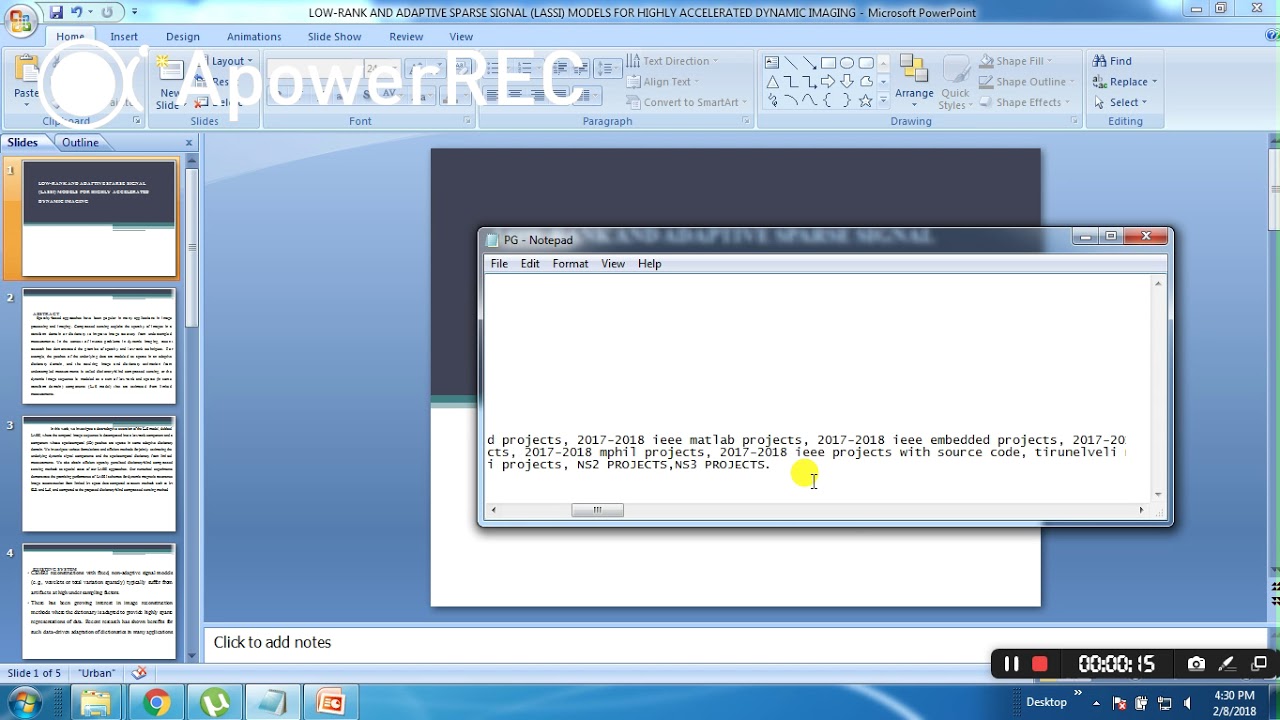The width and height of the screenshot is (1280, 720).
Task: Open the Notepad View menu
Action: [613, 264]
